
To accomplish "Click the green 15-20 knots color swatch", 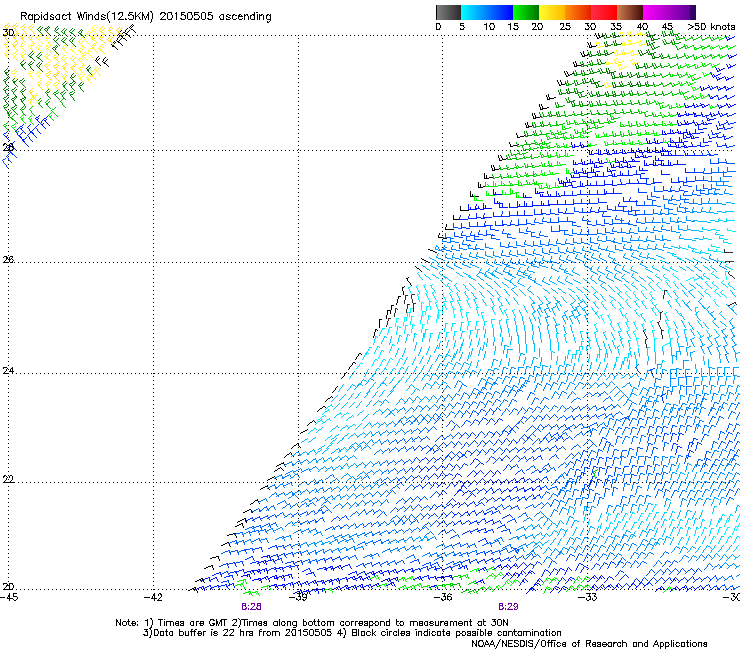I will tap(526, 12).
